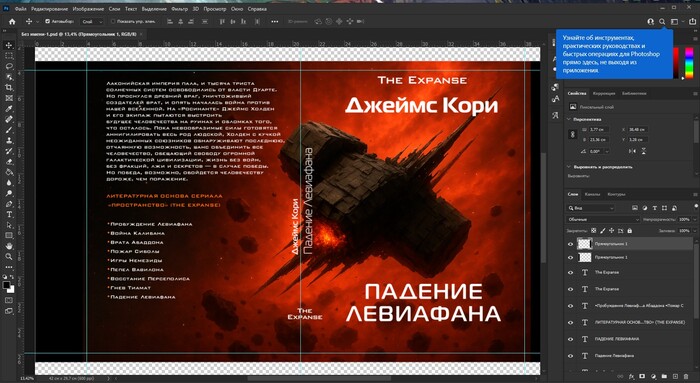Select the Zoom tool in toolbar
Screen dimensions: 700x383
point(9,257)
